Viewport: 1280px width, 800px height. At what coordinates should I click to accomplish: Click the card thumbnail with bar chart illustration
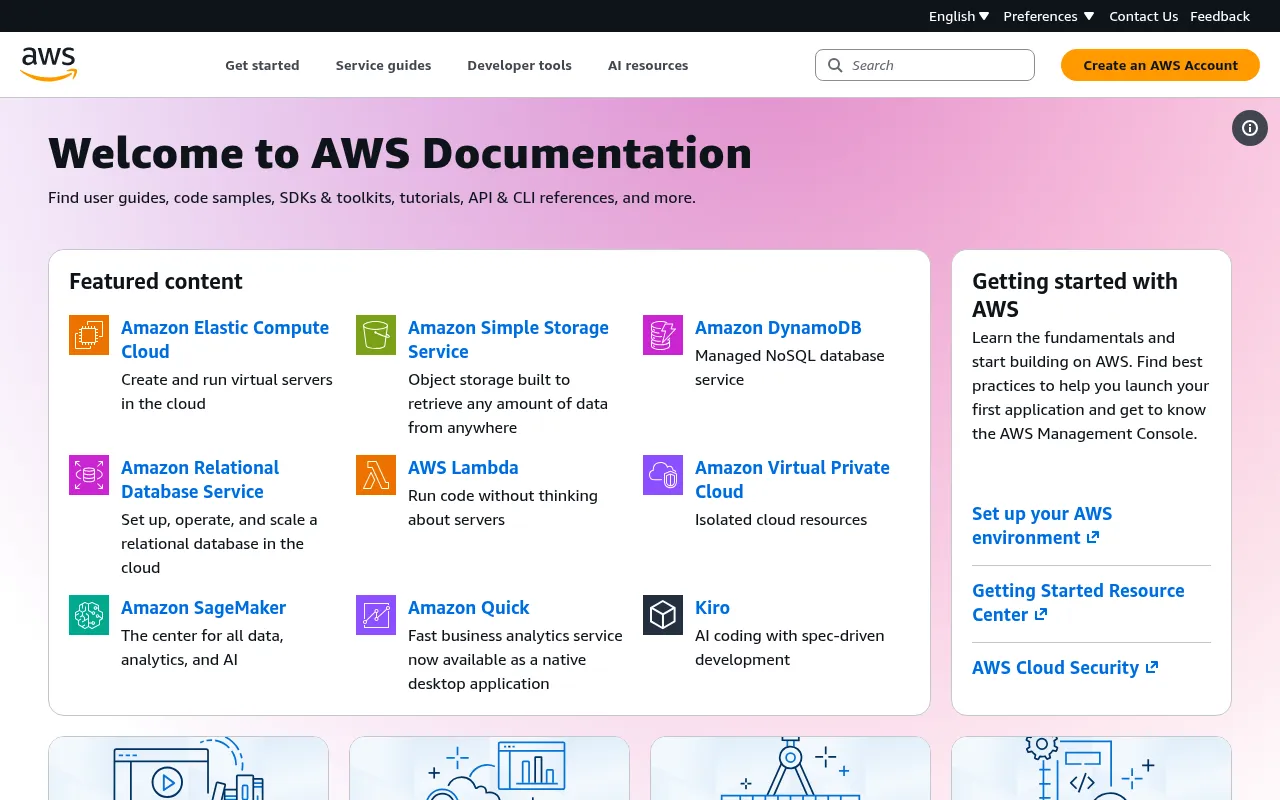pos(489,768)
